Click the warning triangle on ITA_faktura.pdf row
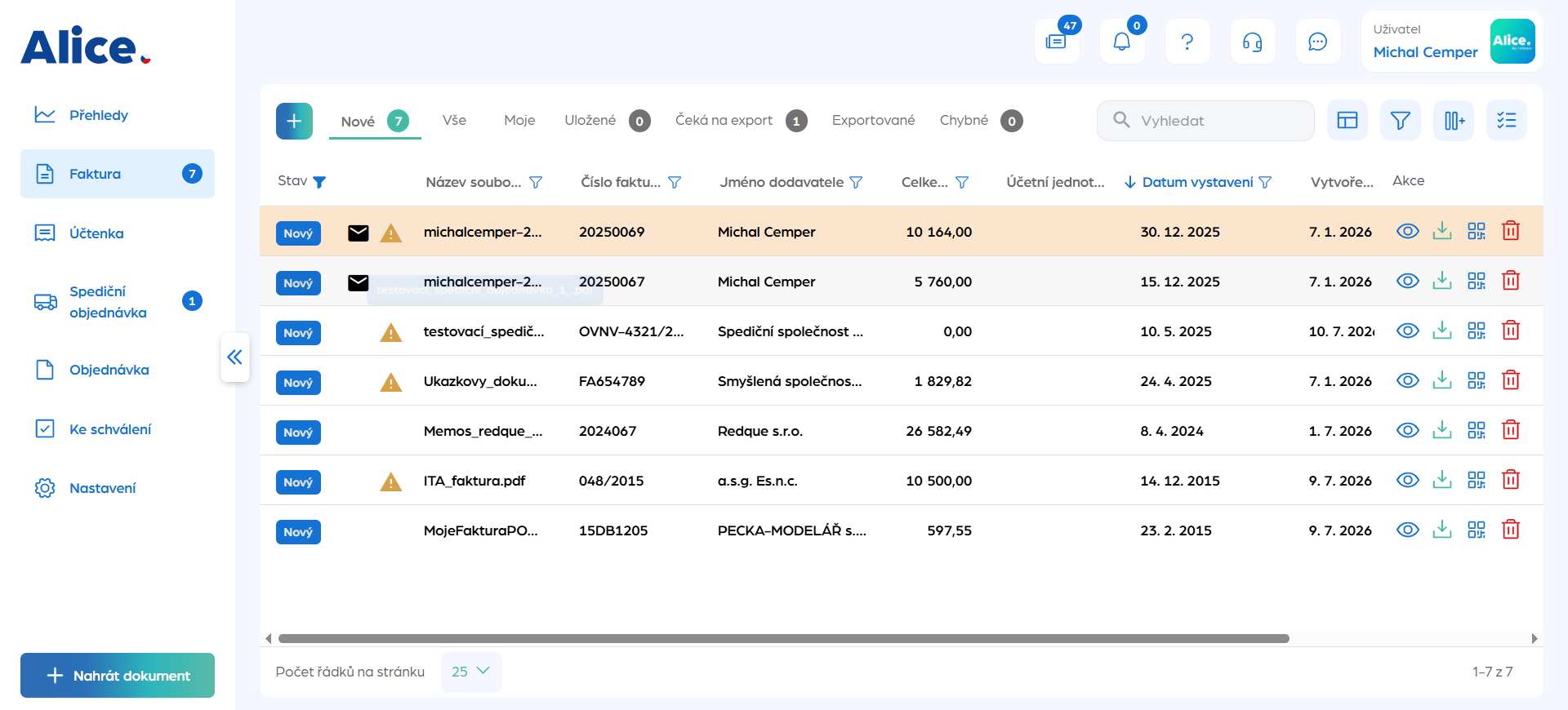Image resolution: width=1568 pixels, height=710 pixels. pos(391,482)
